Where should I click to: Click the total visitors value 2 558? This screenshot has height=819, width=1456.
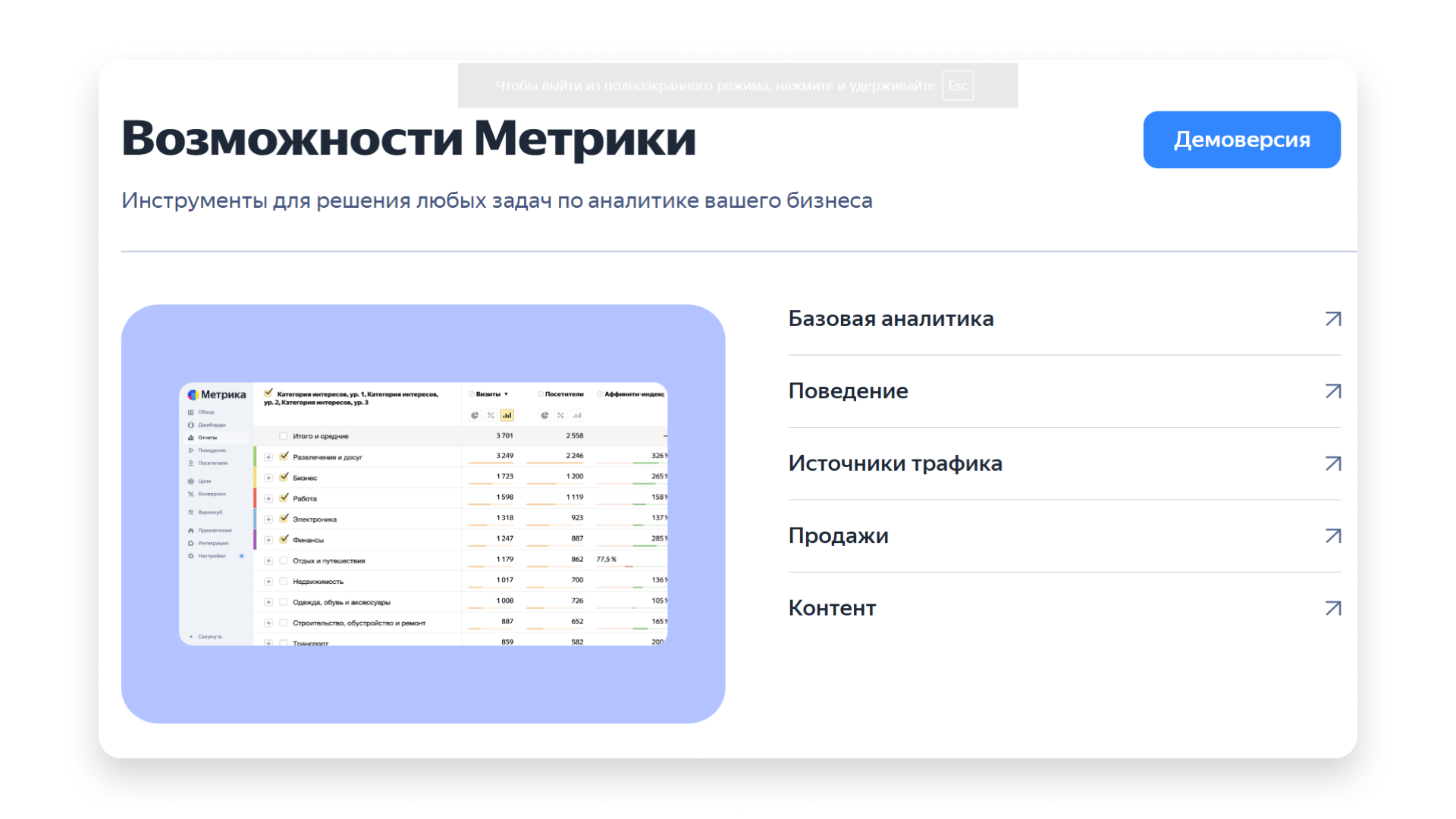pyautogui.click(x=575, y=436)
